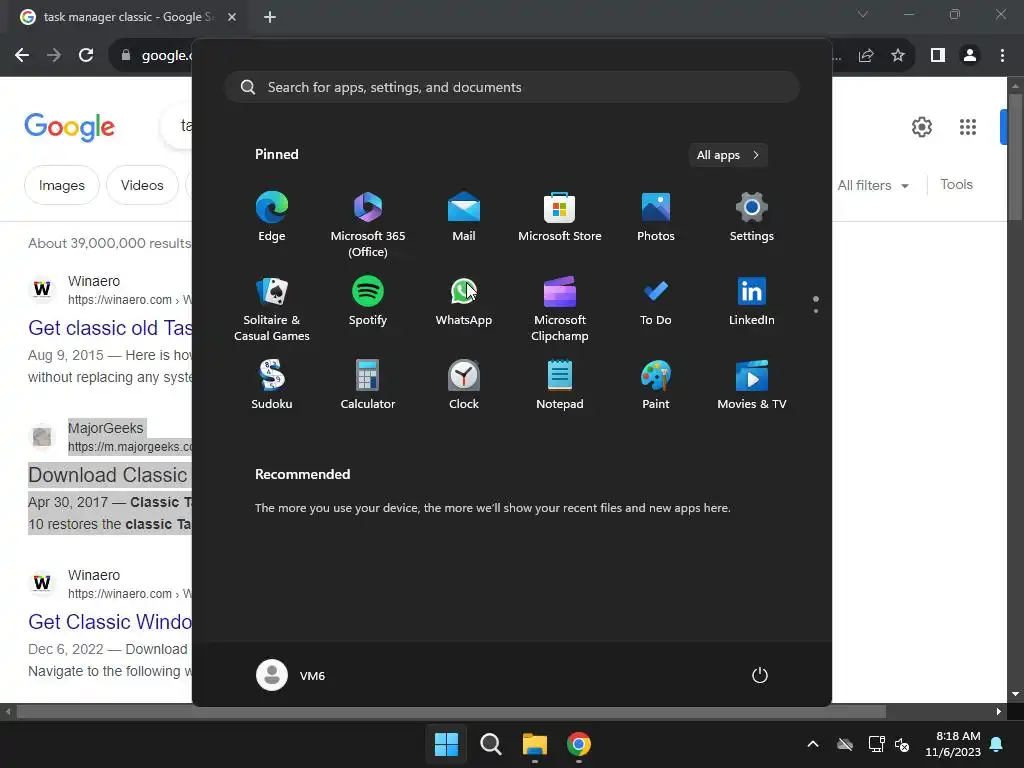Open the To Do app

coord(656,301)
